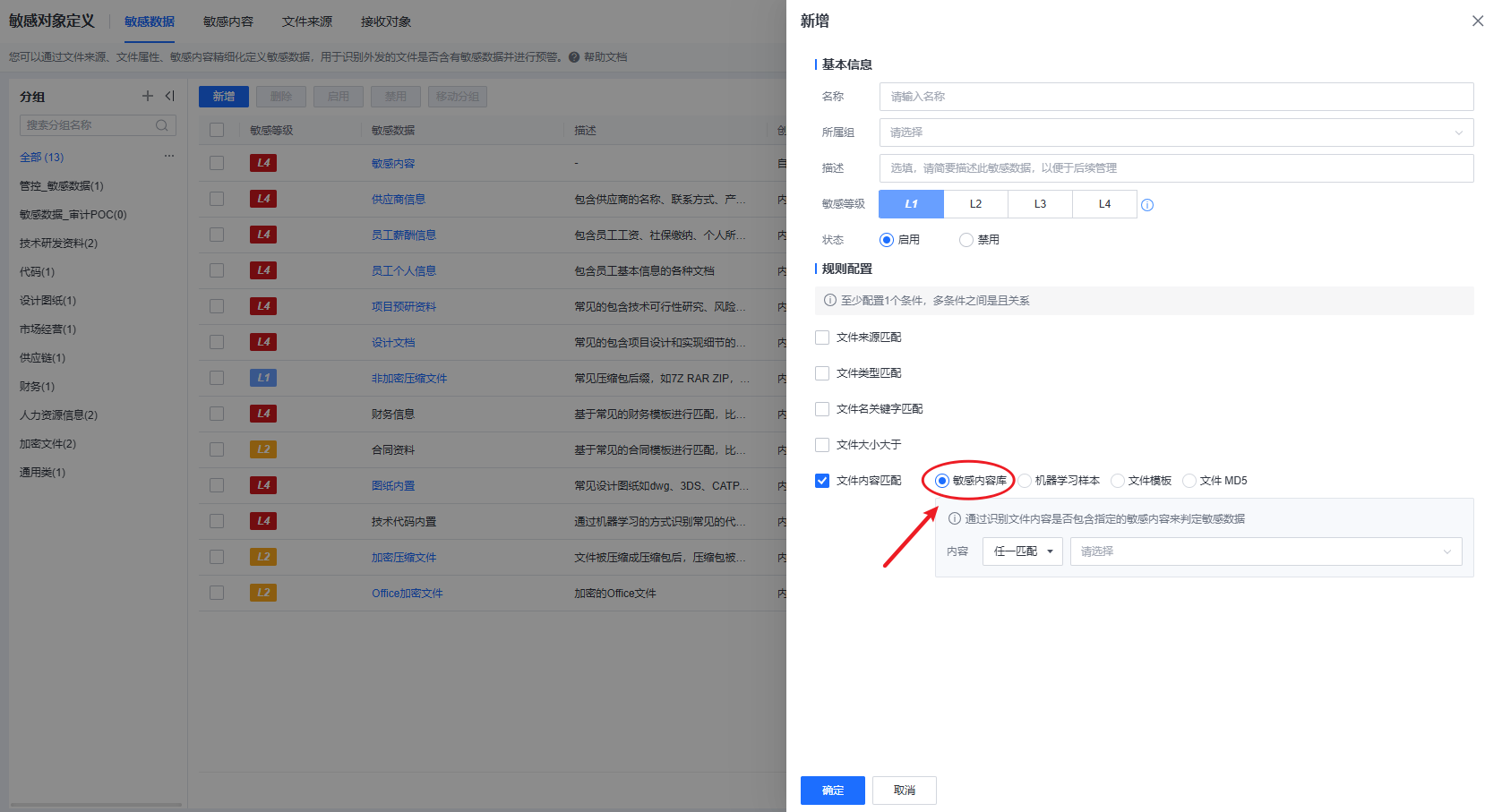Click the search icon in 搜索分组名称 box
The image size is (1502, 812).
(x=162, y=125)
